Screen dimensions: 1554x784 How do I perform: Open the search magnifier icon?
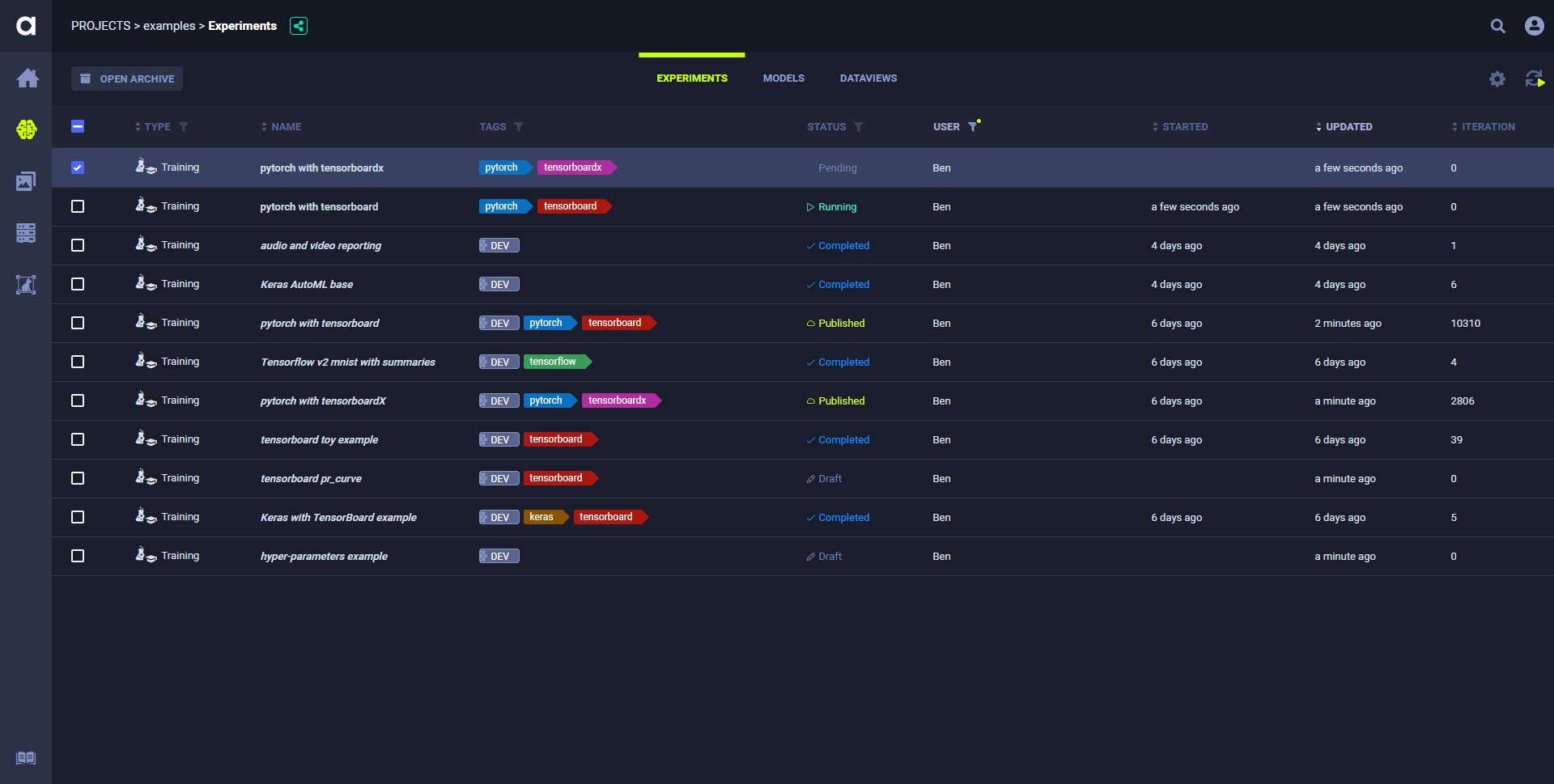coord(1497,26)
